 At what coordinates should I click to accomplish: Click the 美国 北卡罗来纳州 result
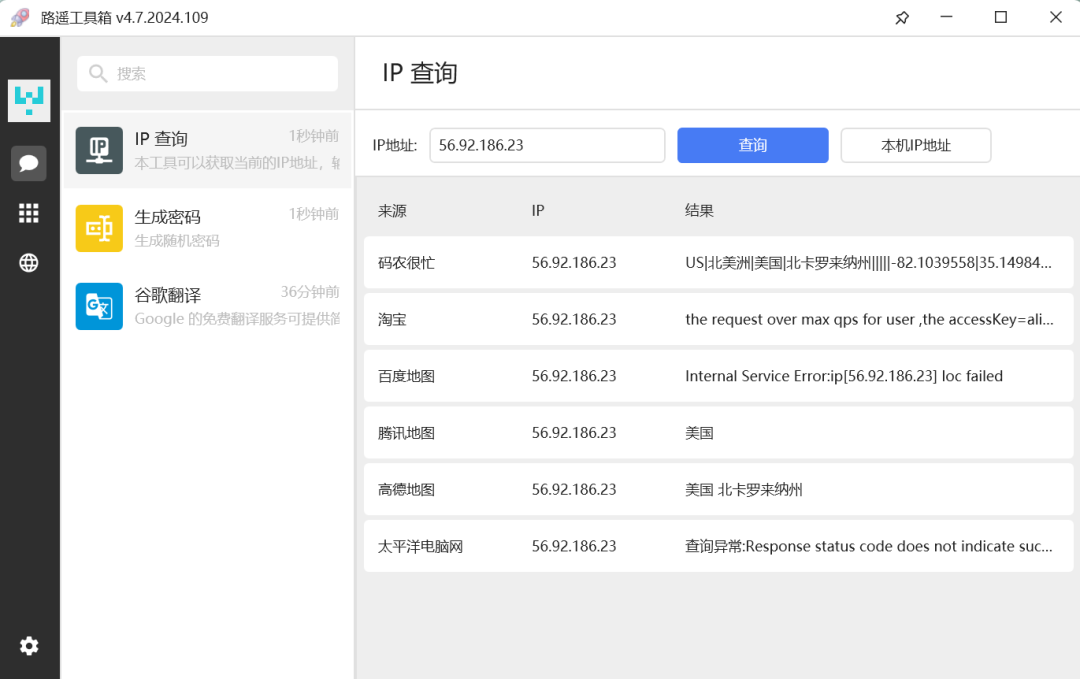click(x=744, y=490)
